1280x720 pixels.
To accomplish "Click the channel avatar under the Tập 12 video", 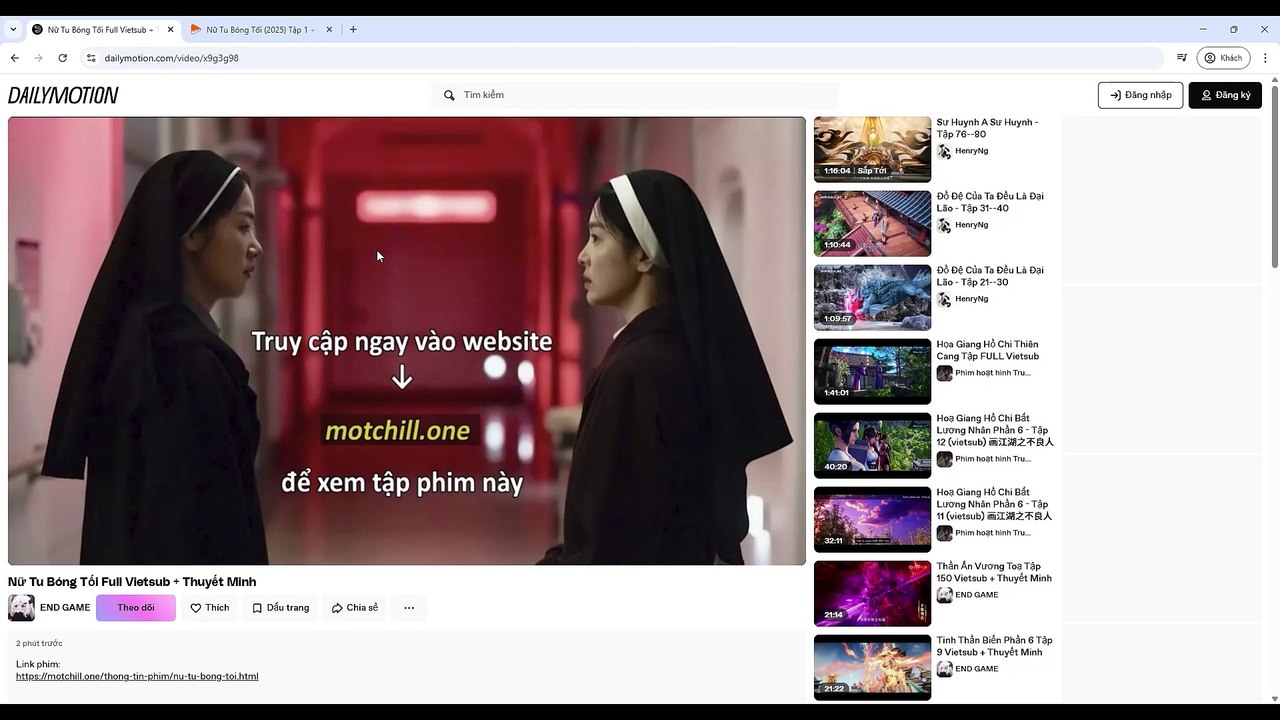I will tap(944, 459).
